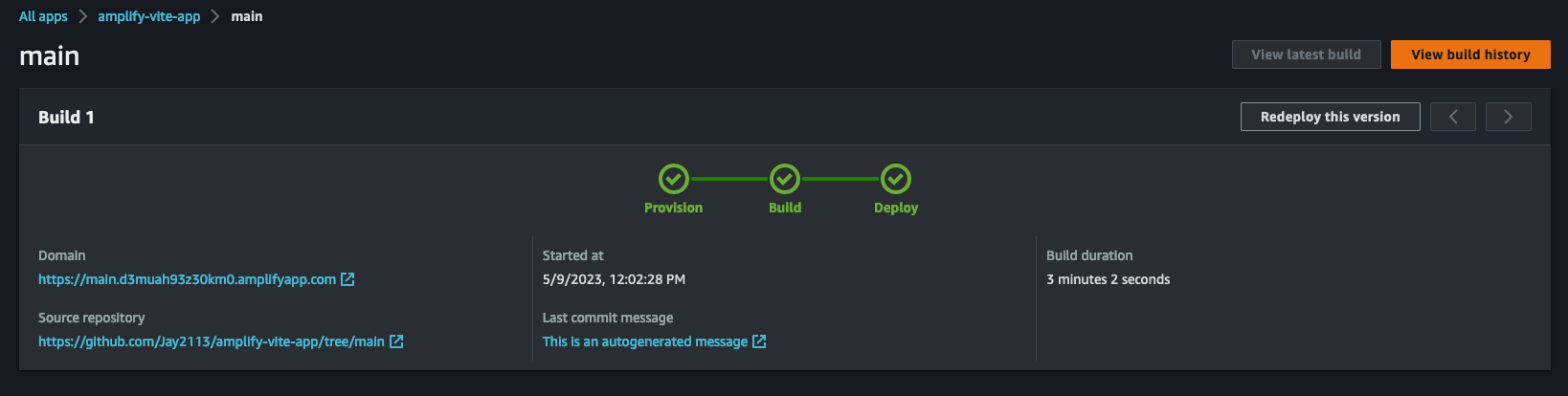Navigate to All apps breadcrumb
1568x396 pixels.
43,16
